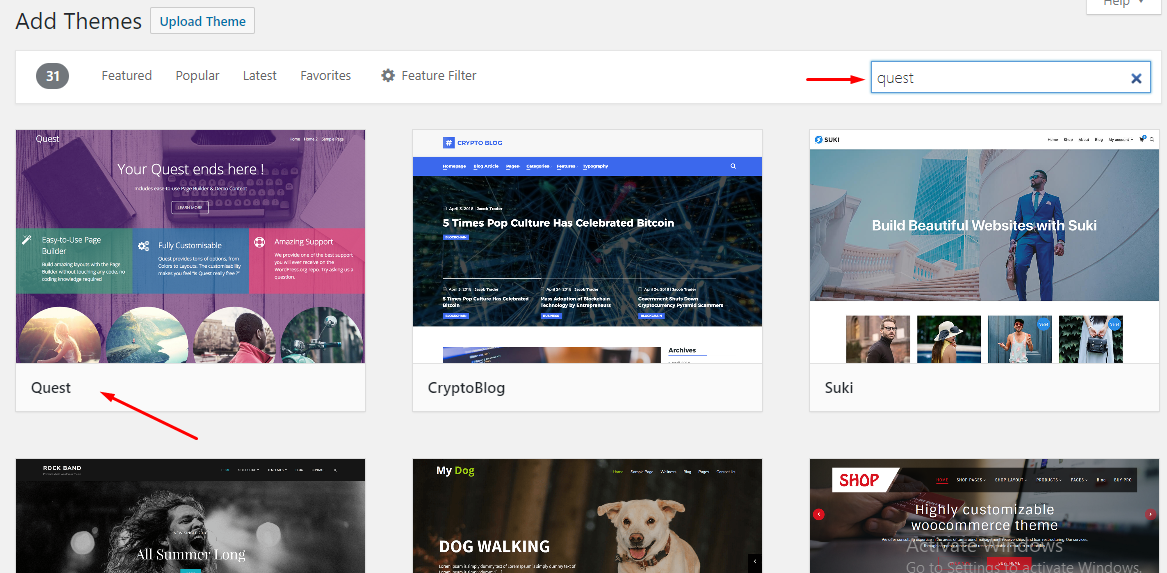Click the DOG WALKING text in My Dog preview
Image resolution: width=1167 pixels, height=573 pixels.
pos(494,546)
